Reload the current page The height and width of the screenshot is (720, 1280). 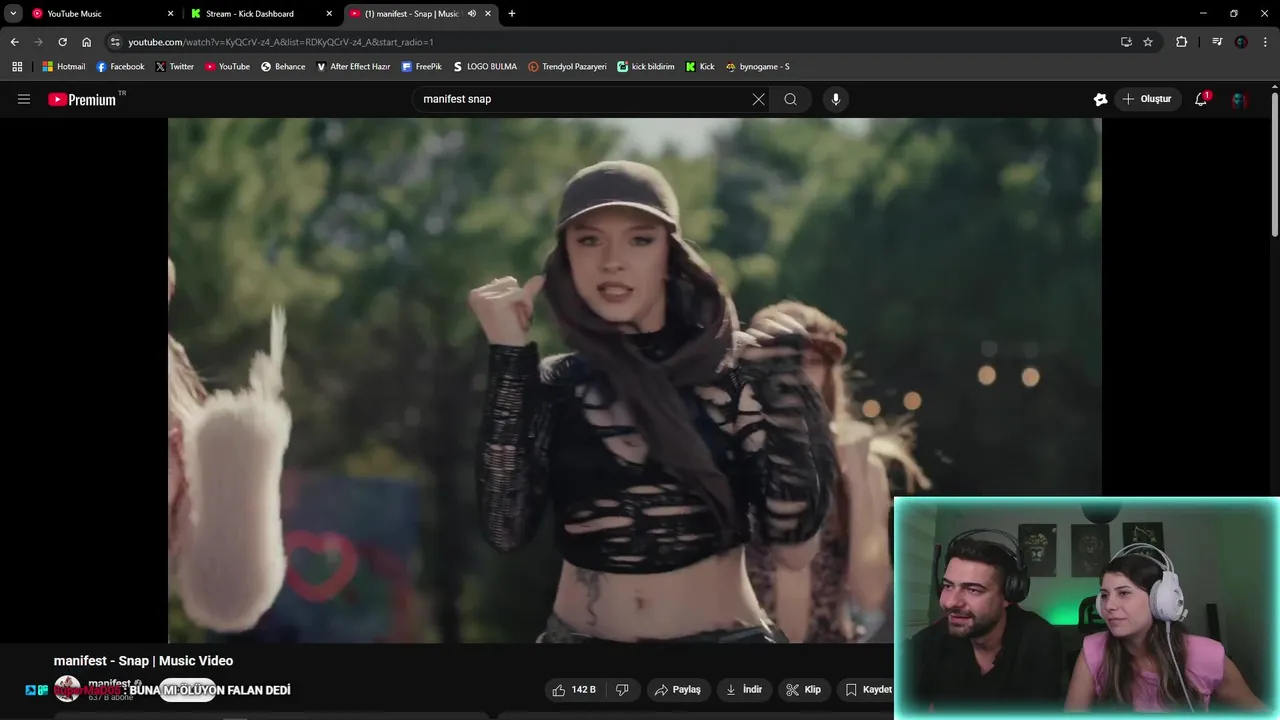click(x=62, y=42)
